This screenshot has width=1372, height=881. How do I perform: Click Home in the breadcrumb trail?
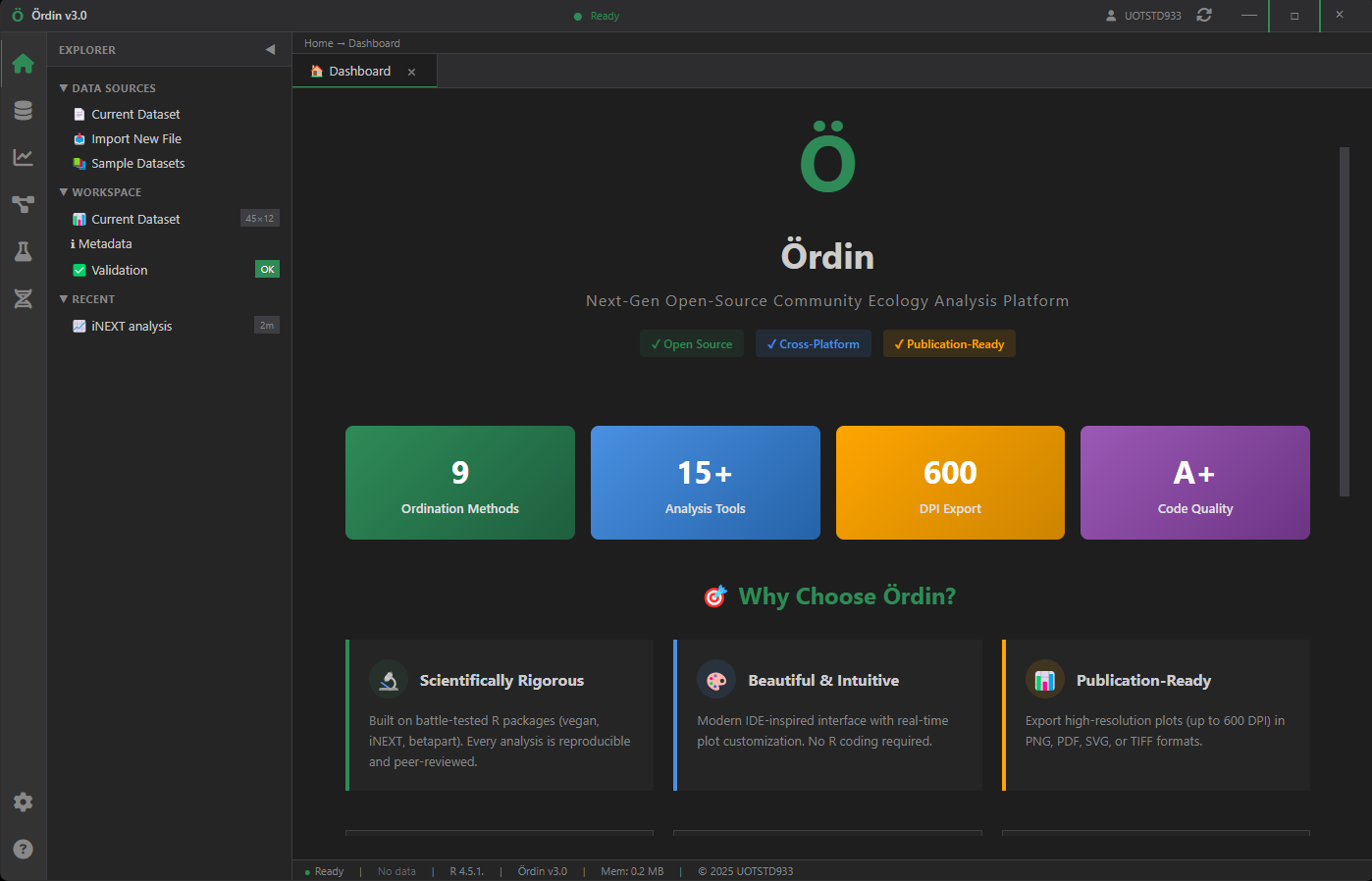click(316, 43)
